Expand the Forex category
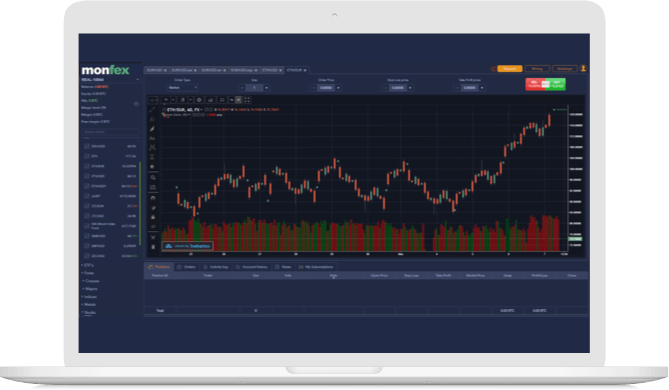 (x=88, y=273)
